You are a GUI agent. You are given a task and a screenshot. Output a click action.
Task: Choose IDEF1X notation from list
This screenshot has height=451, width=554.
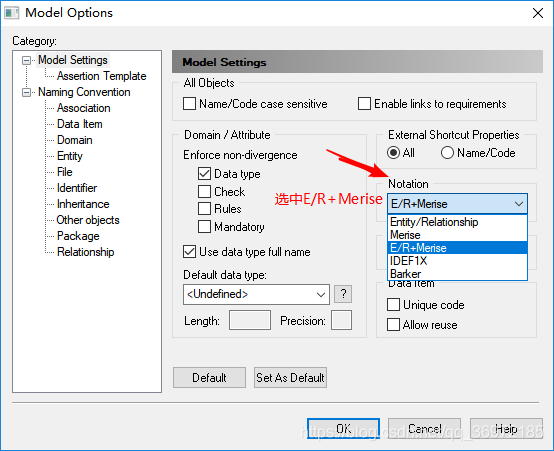(x=458, y=261)
